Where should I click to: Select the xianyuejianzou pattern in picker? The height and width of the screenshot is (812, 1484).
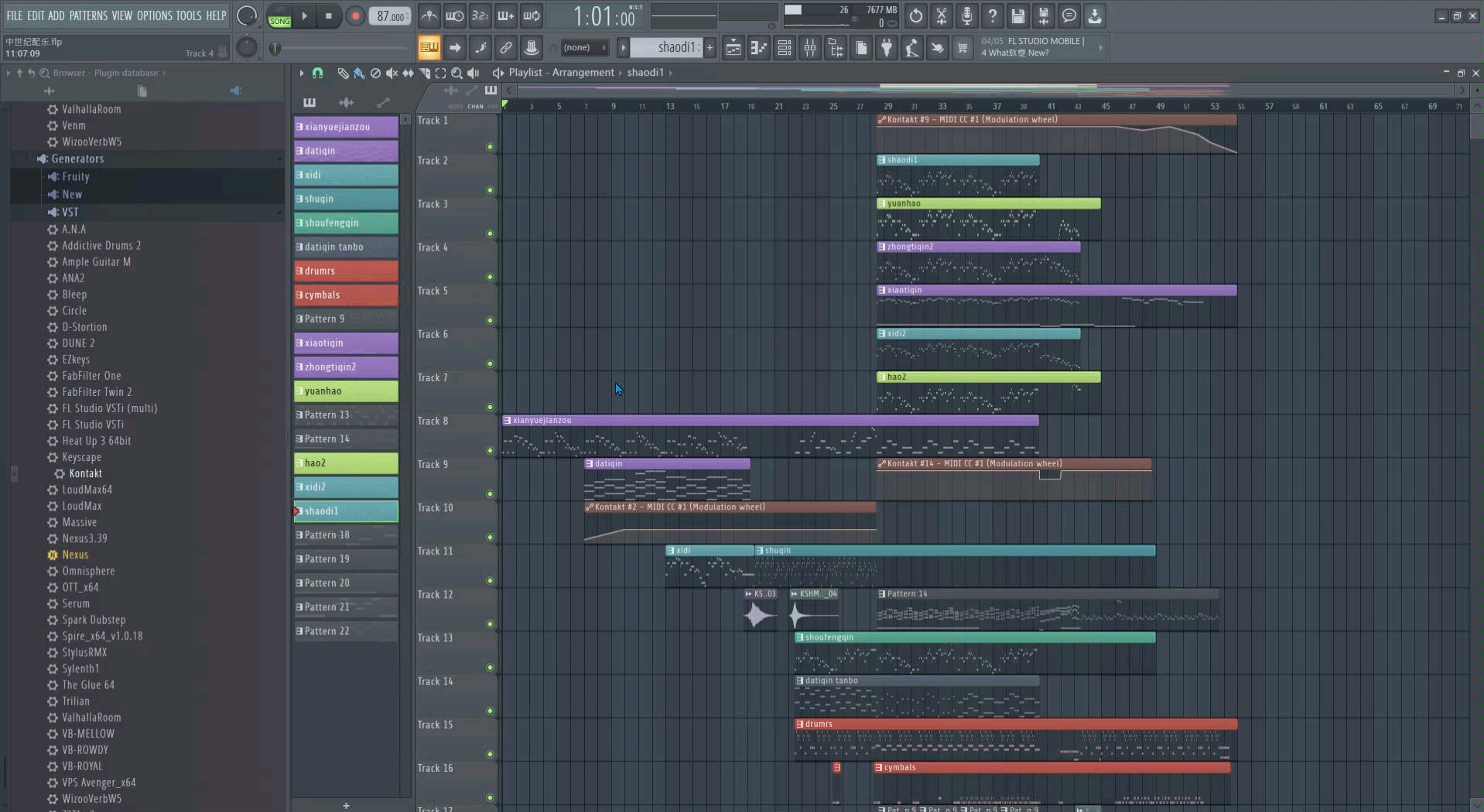pos(346,127)
